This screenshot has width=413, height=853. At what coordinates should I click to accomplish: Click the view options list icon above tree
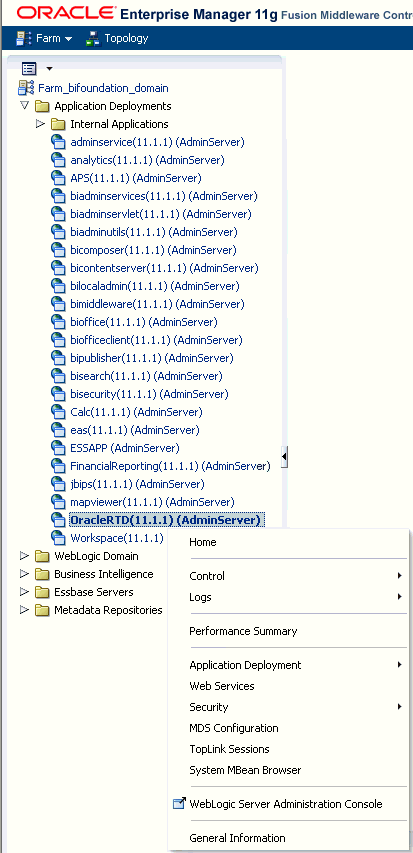point(29,69)
